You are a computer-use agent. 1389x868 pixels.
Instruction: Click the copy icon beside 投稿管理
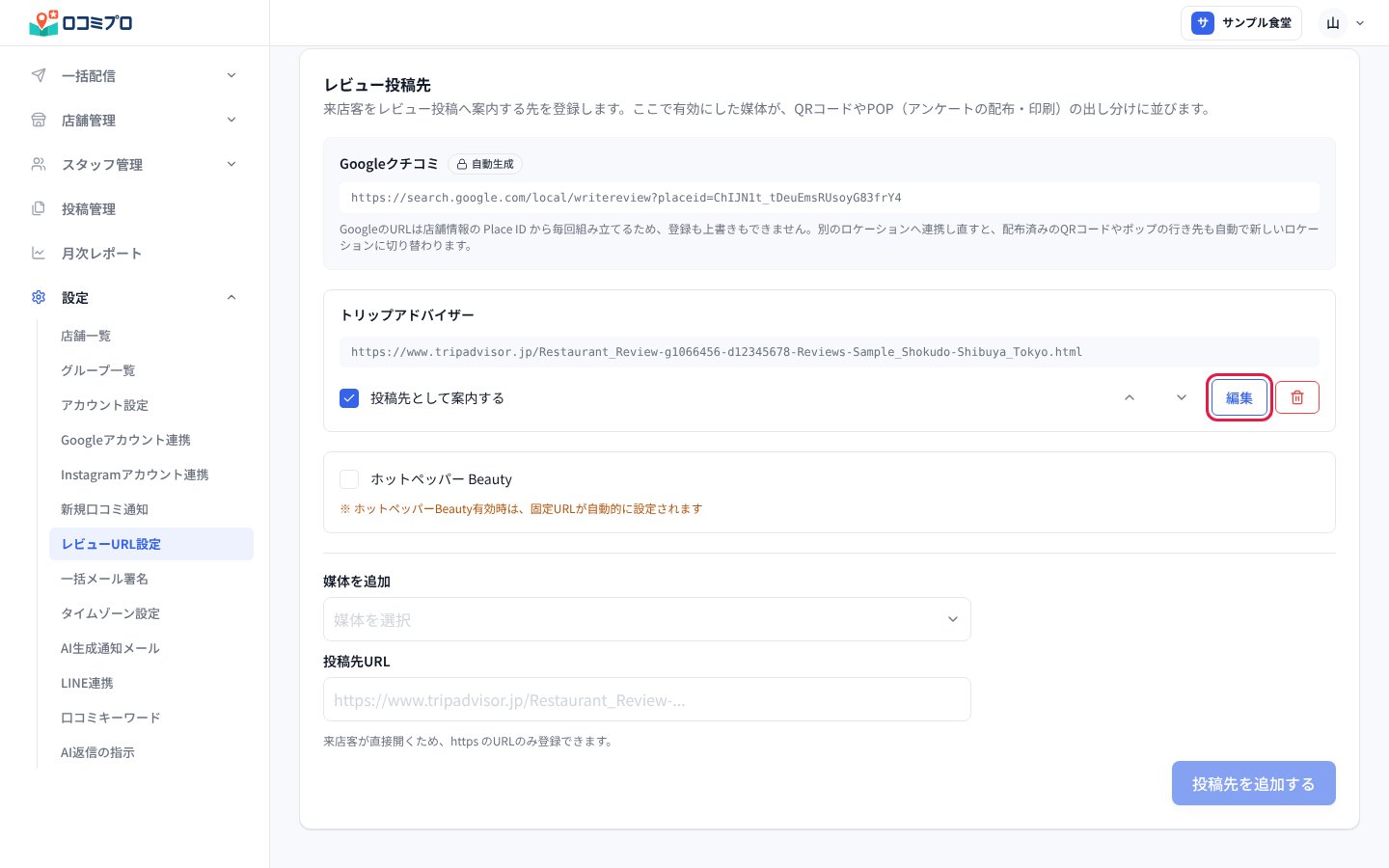pos(39,208)
